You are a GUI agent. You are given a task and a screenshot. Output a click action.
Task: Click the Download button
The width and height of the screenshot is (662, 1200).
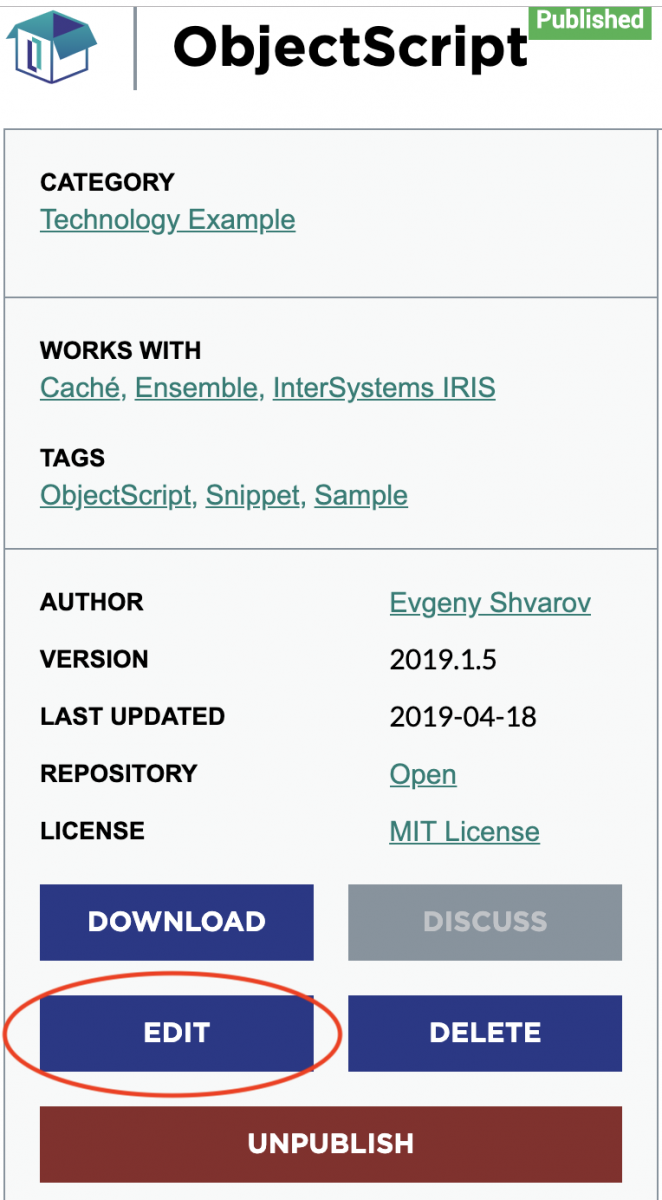tap(177, 922)
